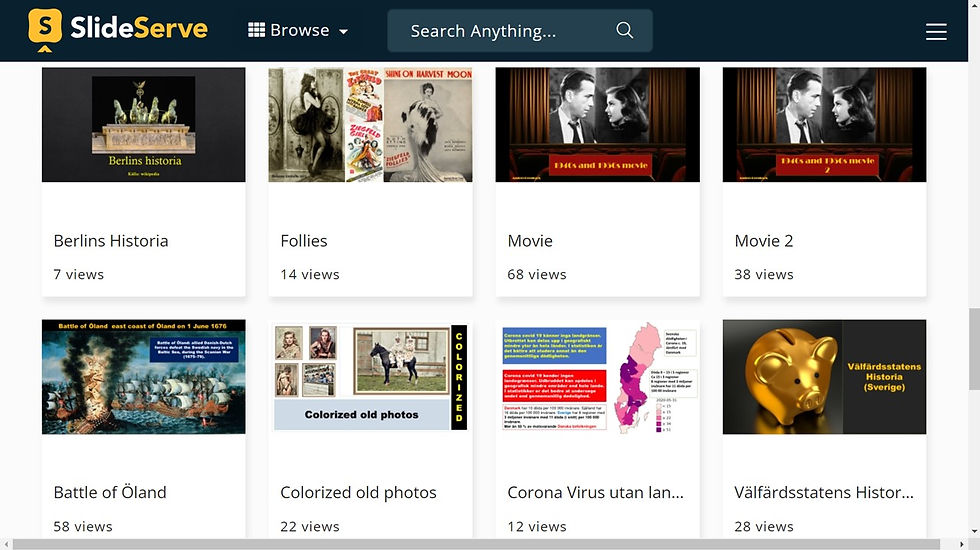The width and height of the screenshot is (980, 550).
Task: Click the 22 views text
Action: click(x=310, y=526)
